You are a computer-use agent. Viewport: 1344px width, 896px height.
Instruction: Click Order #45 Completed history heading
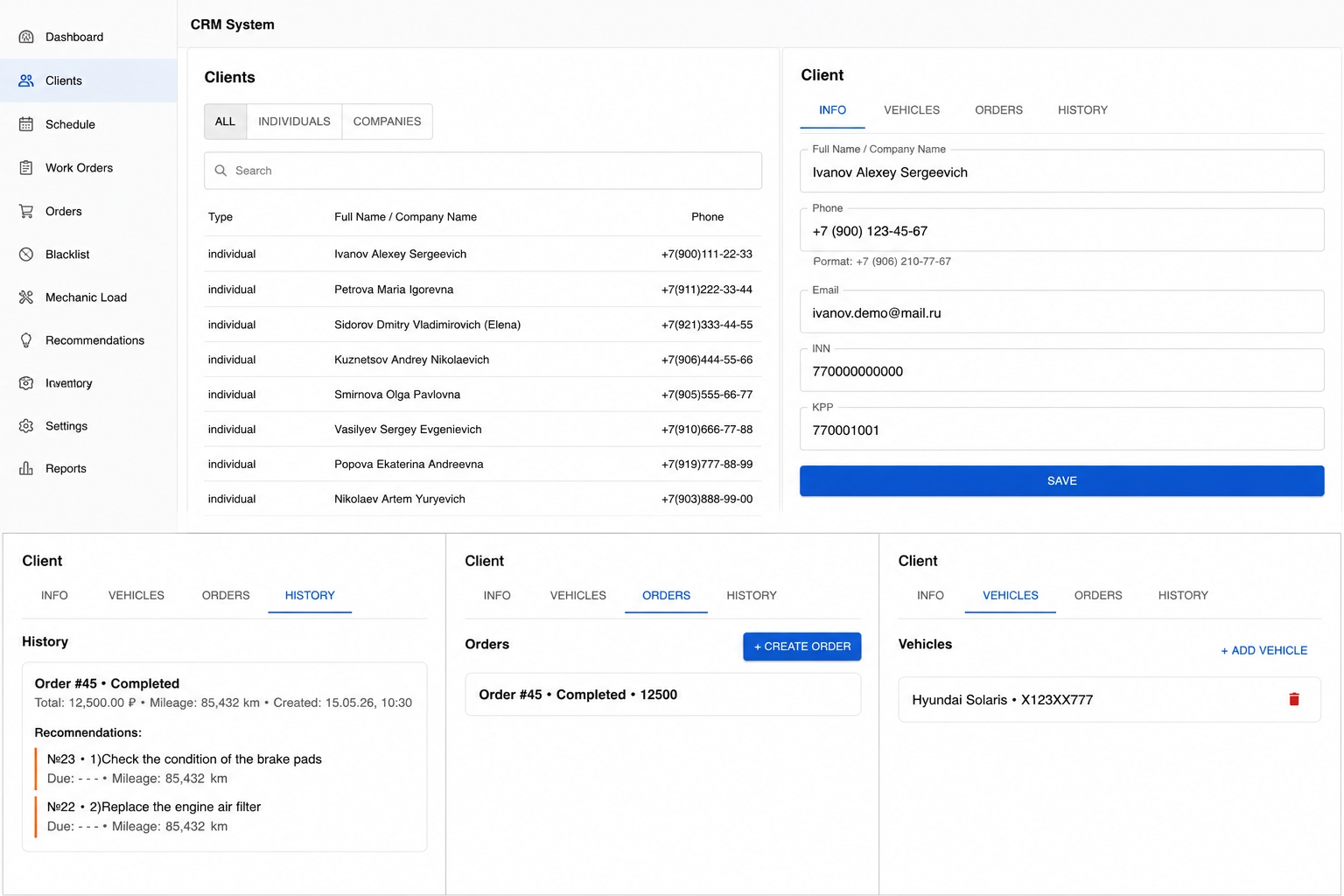coord(107,683)
